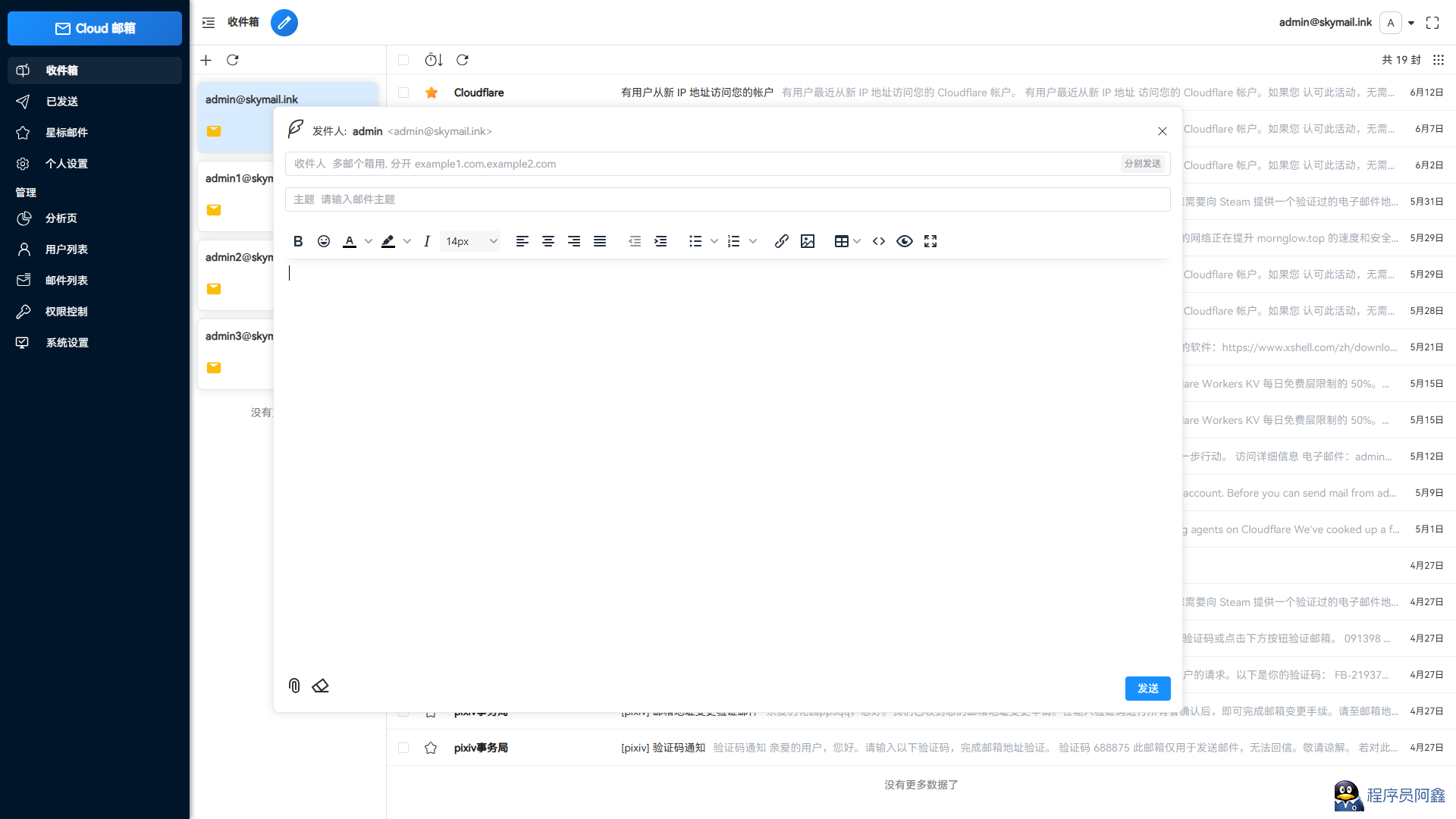Check the Cloudflare email checkbox
The width and height of the screenshot is (1456, 819).
(403, 93)
